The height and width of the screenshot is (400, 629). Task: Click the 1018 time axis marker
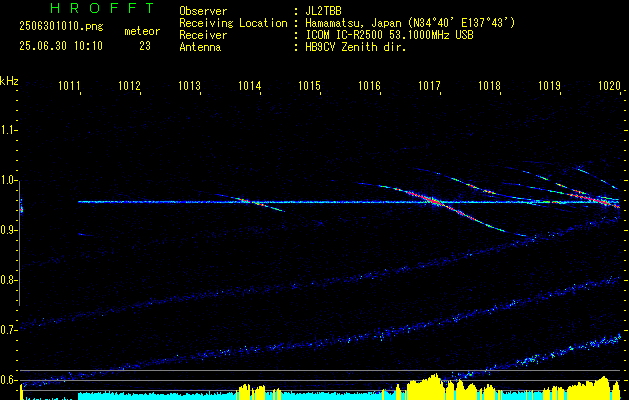(490, 86)
